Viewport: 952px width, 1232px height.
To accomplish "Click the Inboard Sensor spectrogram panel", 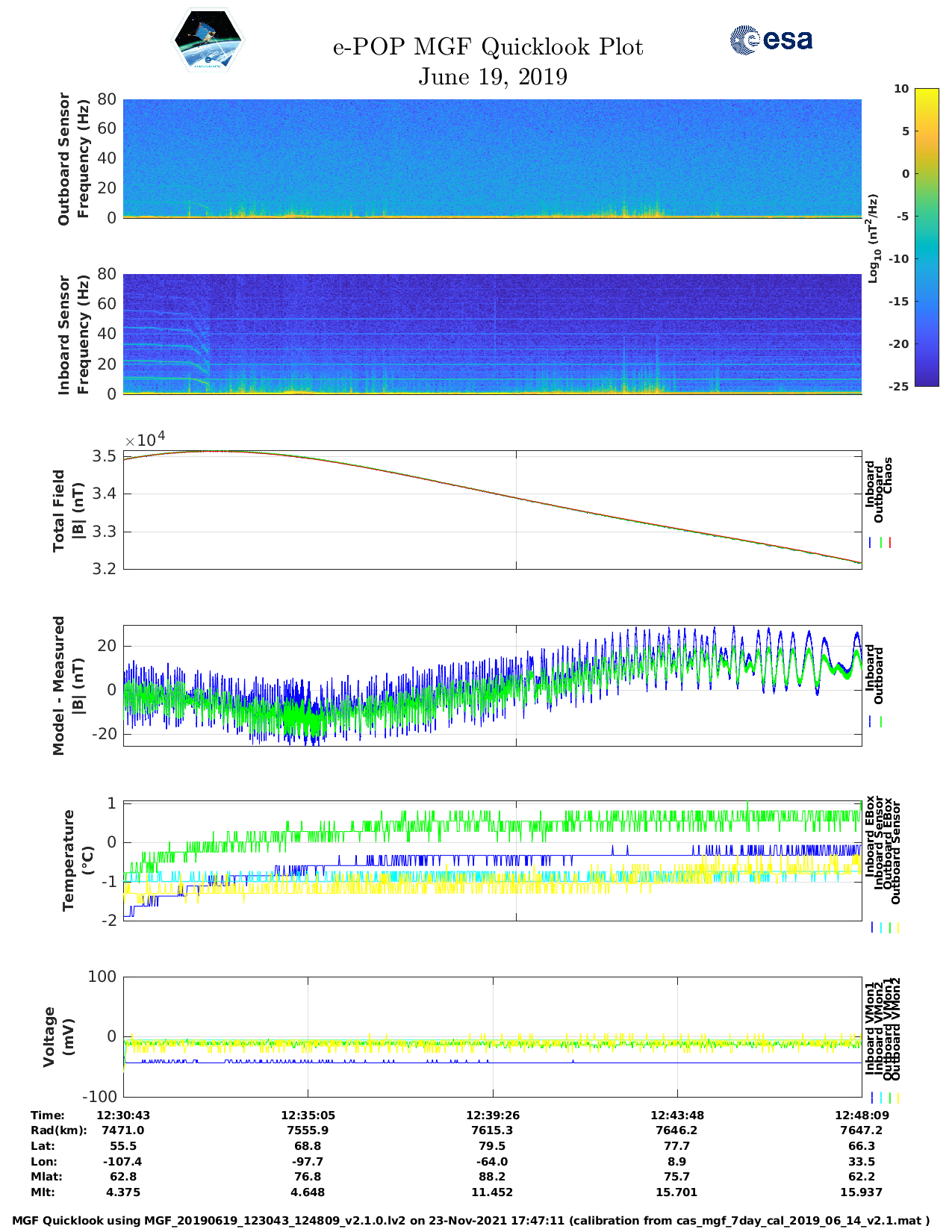I will [492, 334].
